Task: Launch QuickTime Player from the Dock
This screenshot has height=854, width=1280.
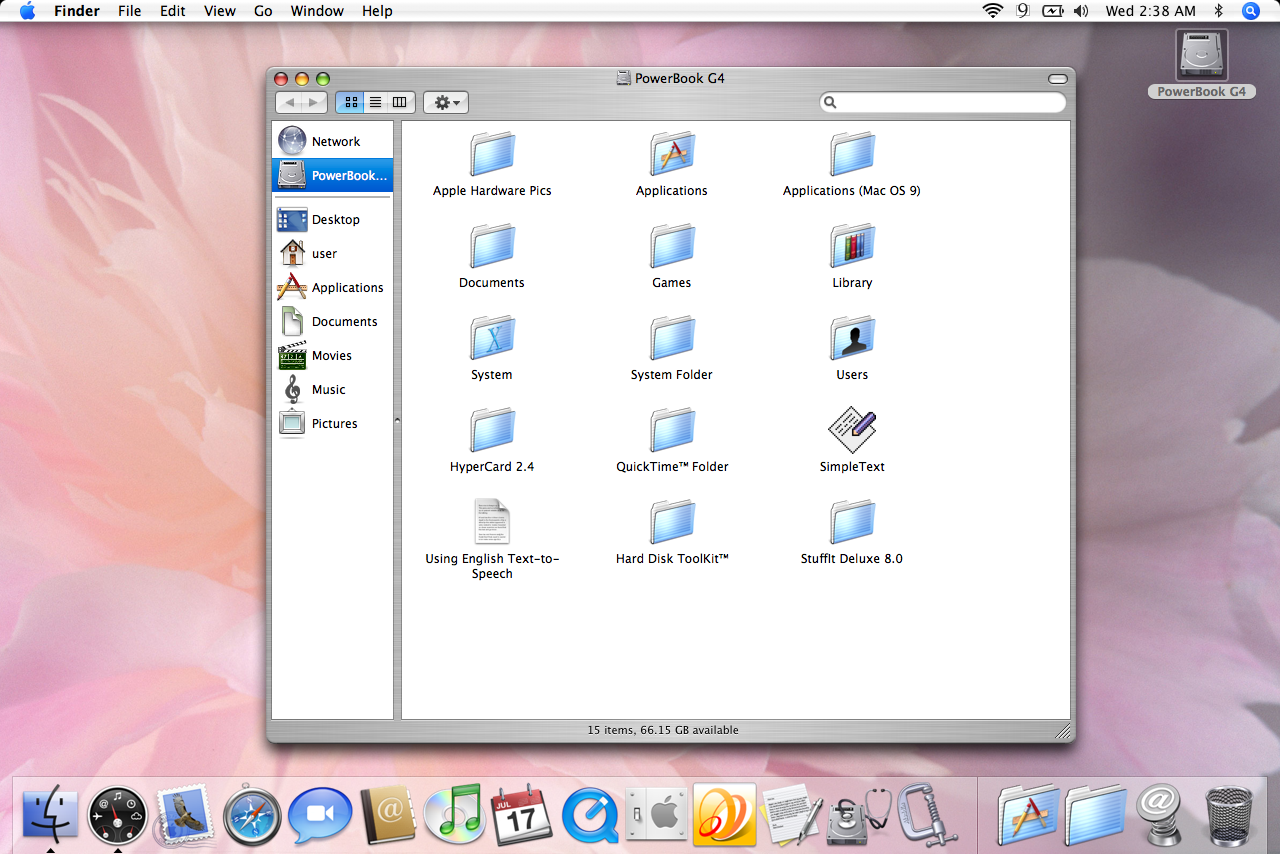Action: pyautogui.click(x=590, y=816)
